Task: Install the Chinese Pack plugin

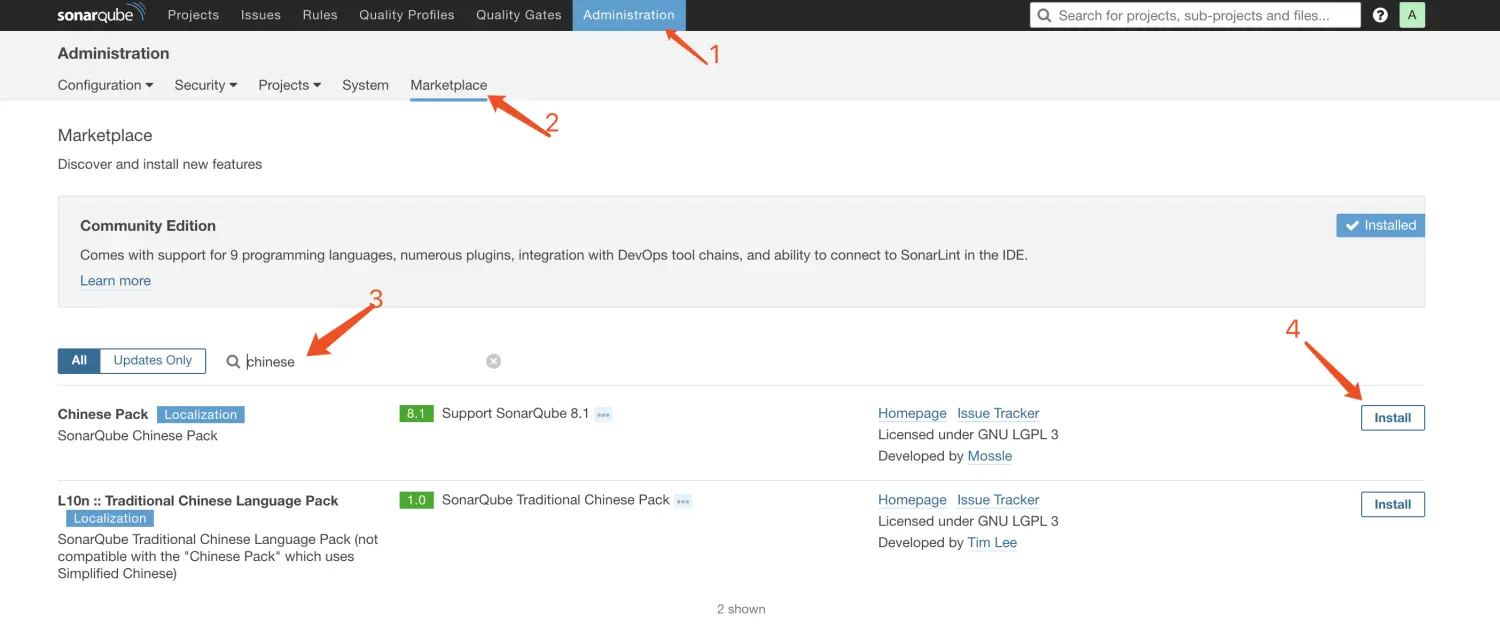Action: point(1392,417)
